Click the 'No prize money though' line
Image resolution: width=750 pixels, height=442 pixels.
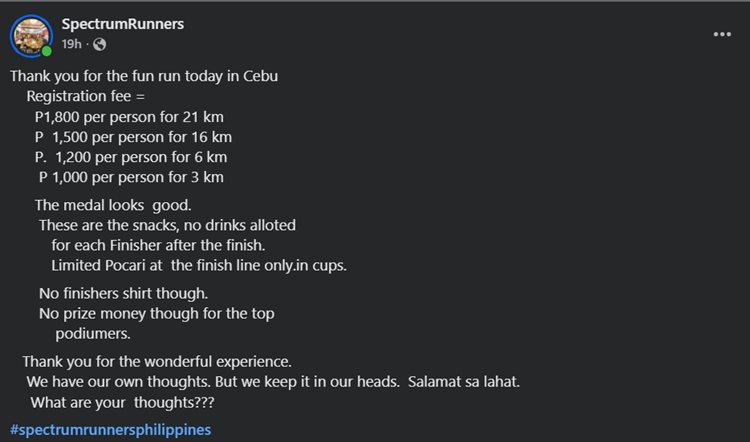click(156, 313)
